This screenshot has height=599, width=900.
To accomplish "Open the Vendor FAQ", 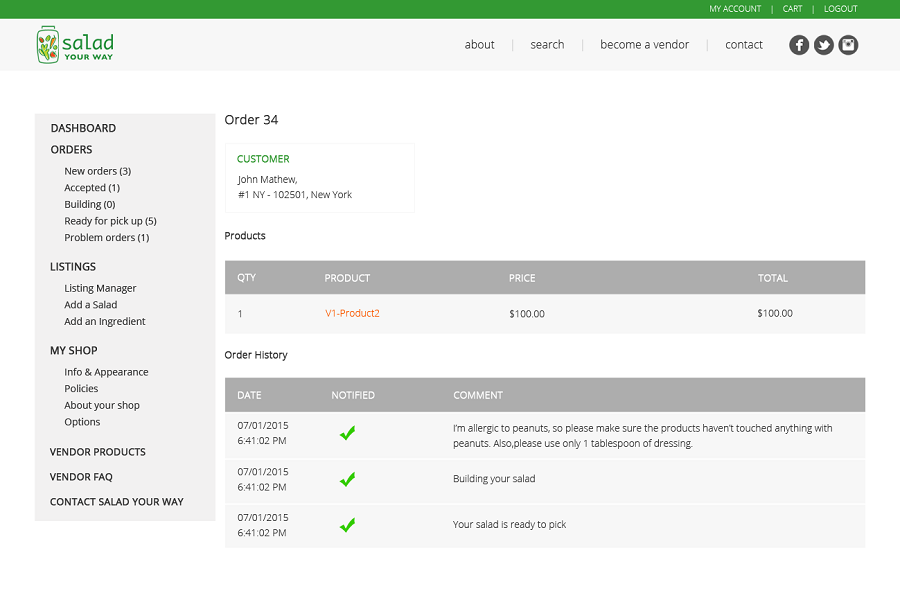I will [x=81, y=477].
